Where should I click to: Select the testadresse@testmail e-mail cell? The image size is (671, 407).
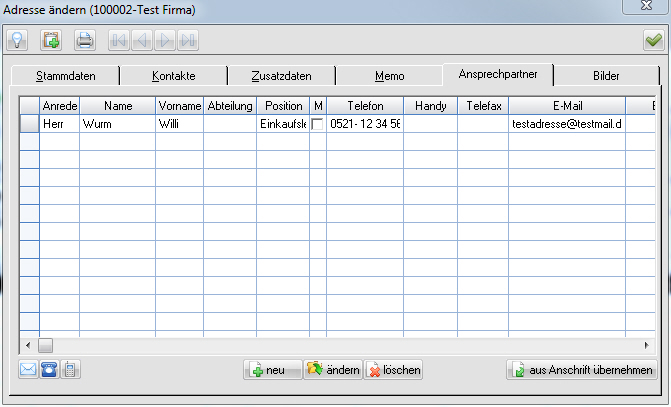(x=567, y=124)
